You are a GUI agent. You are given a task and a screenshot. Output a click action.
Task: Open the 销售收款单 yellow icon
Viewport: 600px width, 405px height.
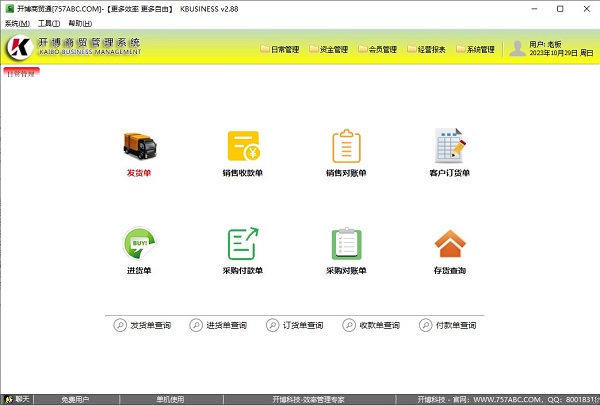[x=243, y=146]
